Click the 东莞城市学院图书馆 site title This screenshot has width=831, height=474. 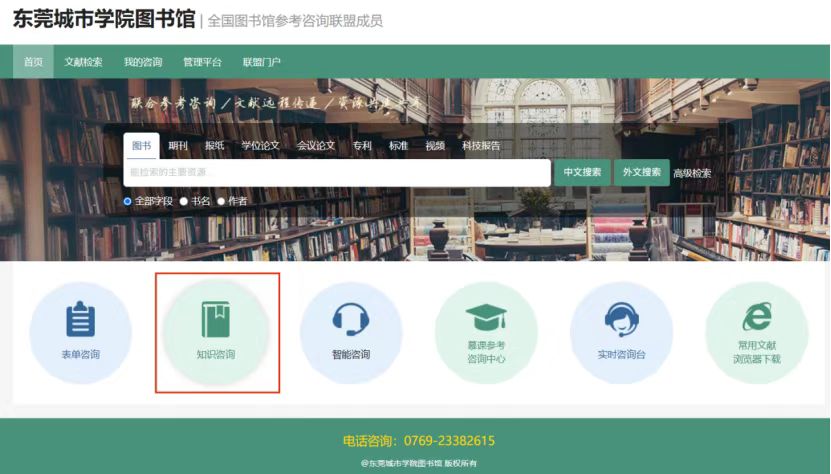pos(104,19)
